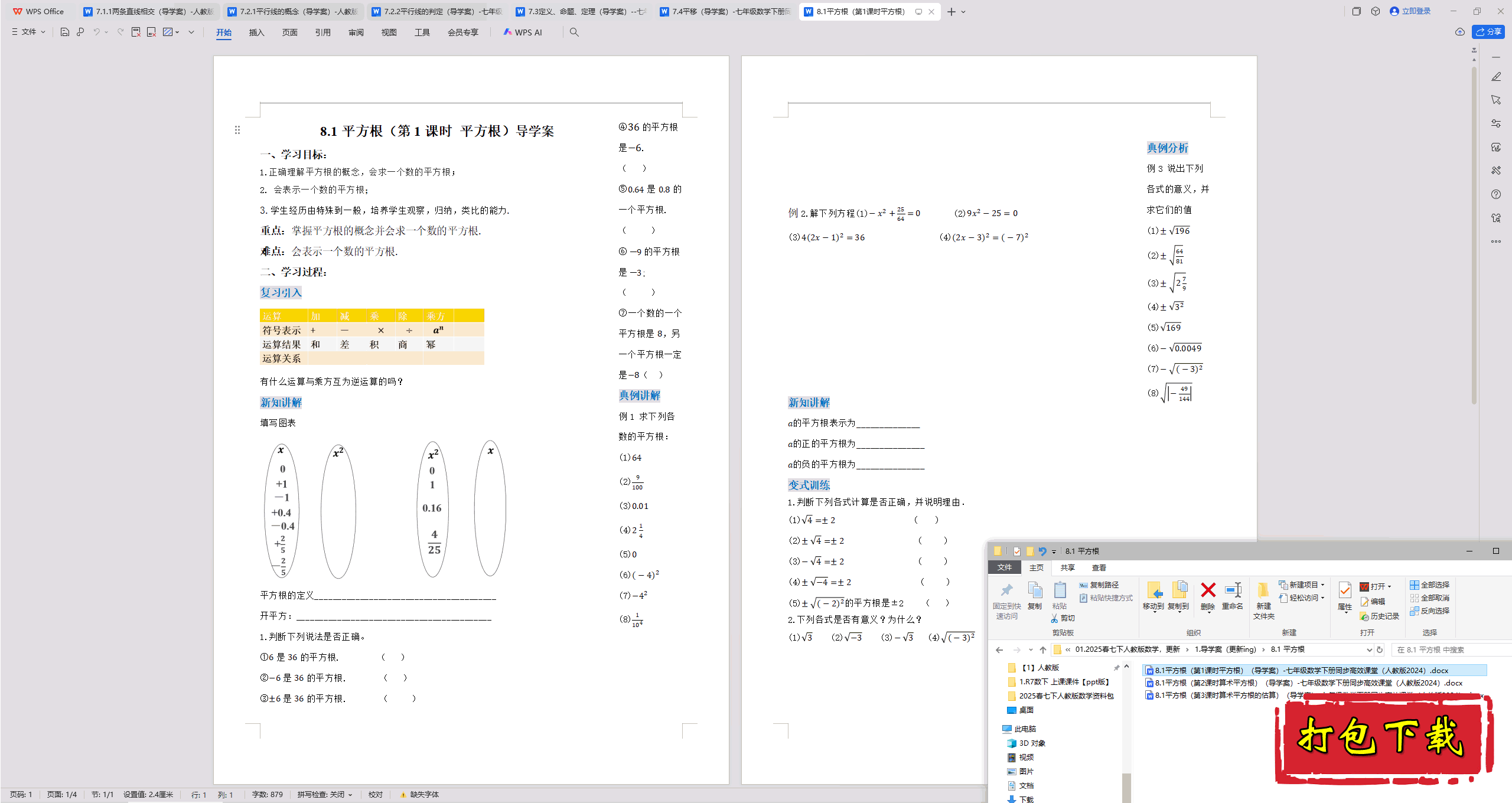The image size is (1512, 803).
Task: Click the Cut scissors in Explorer ribbon
Action: [1063, 618]
